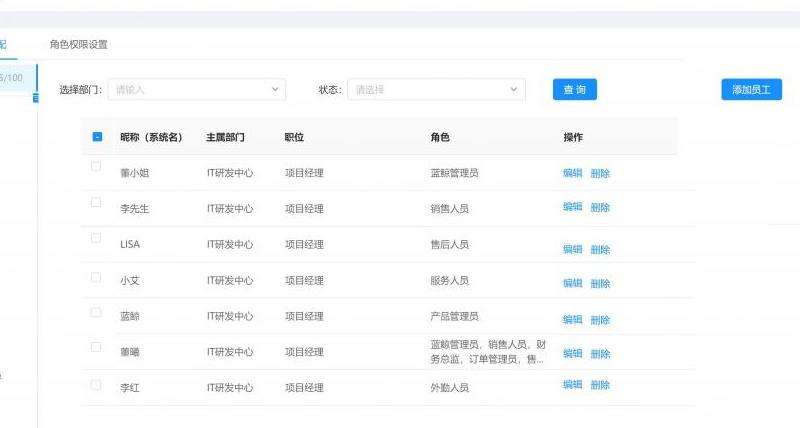
Task: Edit the 董小姐 employee record
Action: [x=572, y=173]
